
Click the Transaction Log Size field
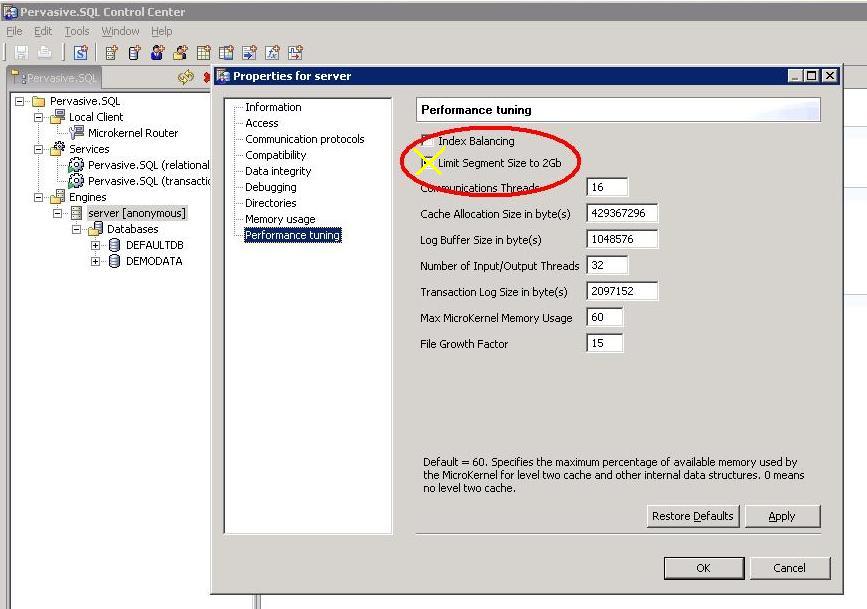(622, 291)
